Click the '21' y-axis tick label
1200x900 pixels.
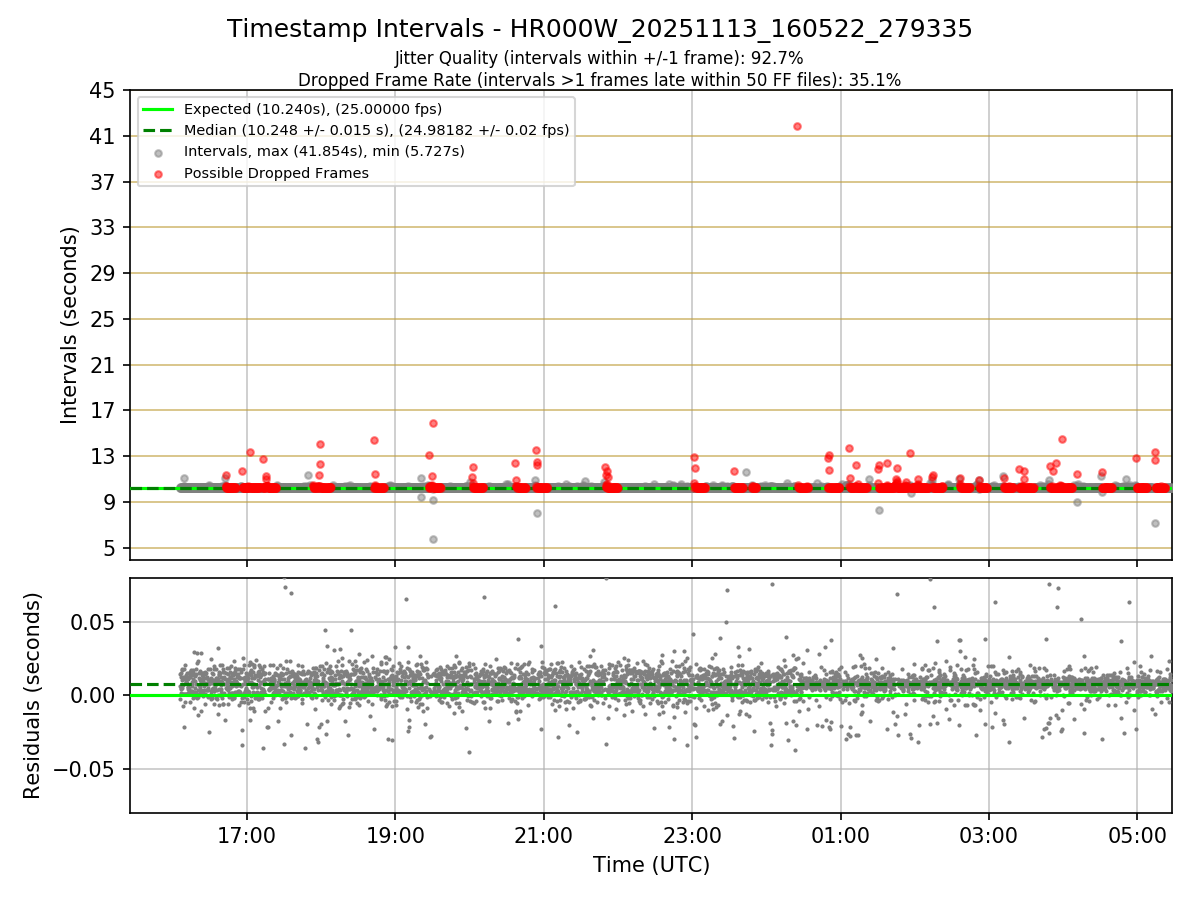click(103, 365)
